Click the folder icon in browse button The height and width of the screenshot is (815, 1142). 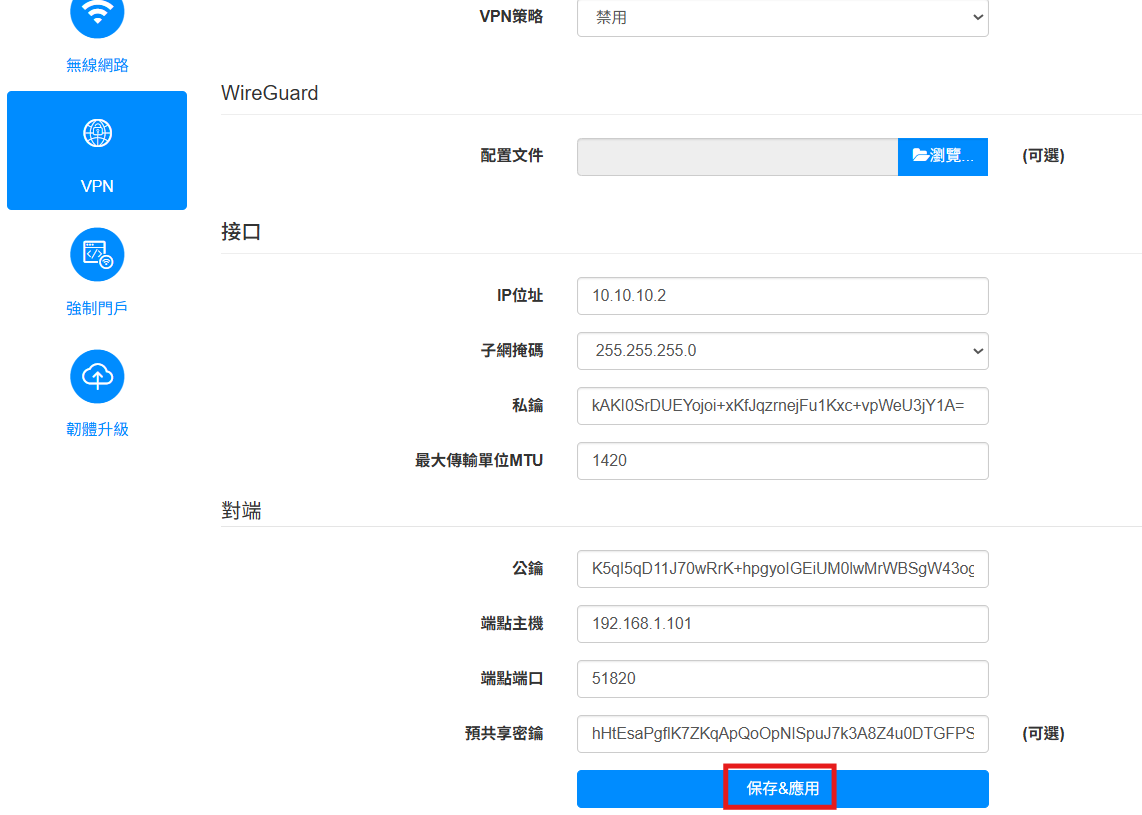[920, 156]
